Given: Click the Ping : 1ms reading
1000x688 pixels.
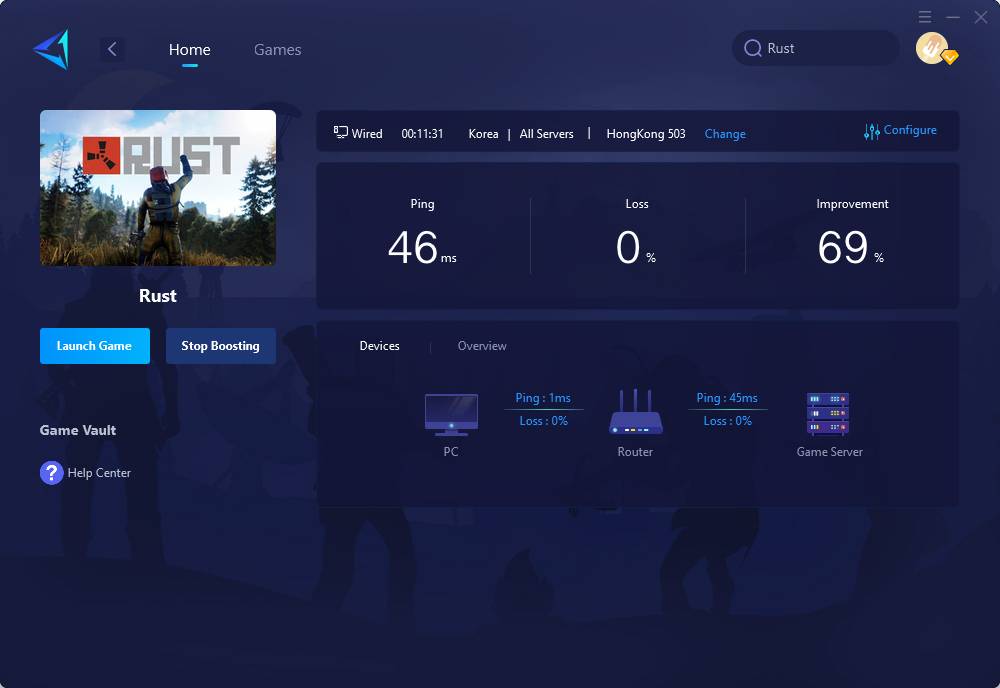Looking at the screenshot, I should (543, 398).
